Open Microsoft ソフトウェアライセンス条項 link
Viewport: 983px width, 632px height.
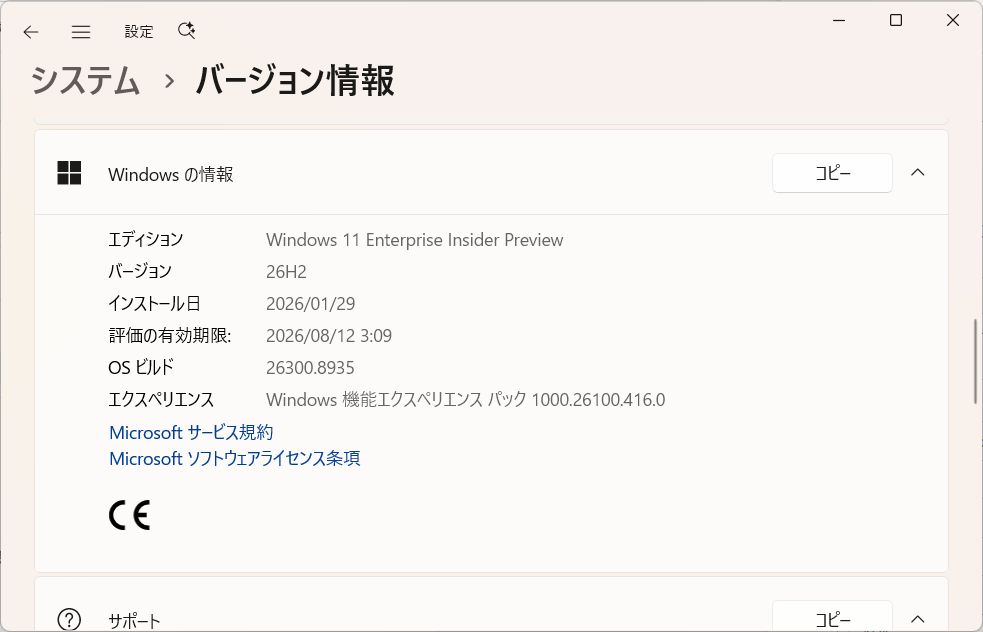pyautogui.click(x=234, y=459)
